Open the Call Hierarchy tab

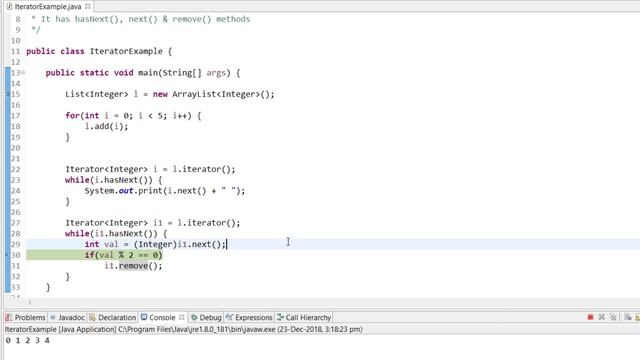(304, 317)
